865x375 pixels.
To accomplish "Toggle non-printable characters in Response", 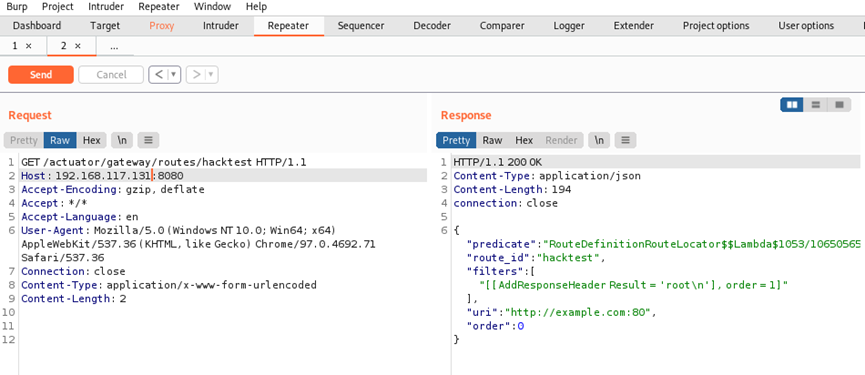I will click(x=599, y=141).
